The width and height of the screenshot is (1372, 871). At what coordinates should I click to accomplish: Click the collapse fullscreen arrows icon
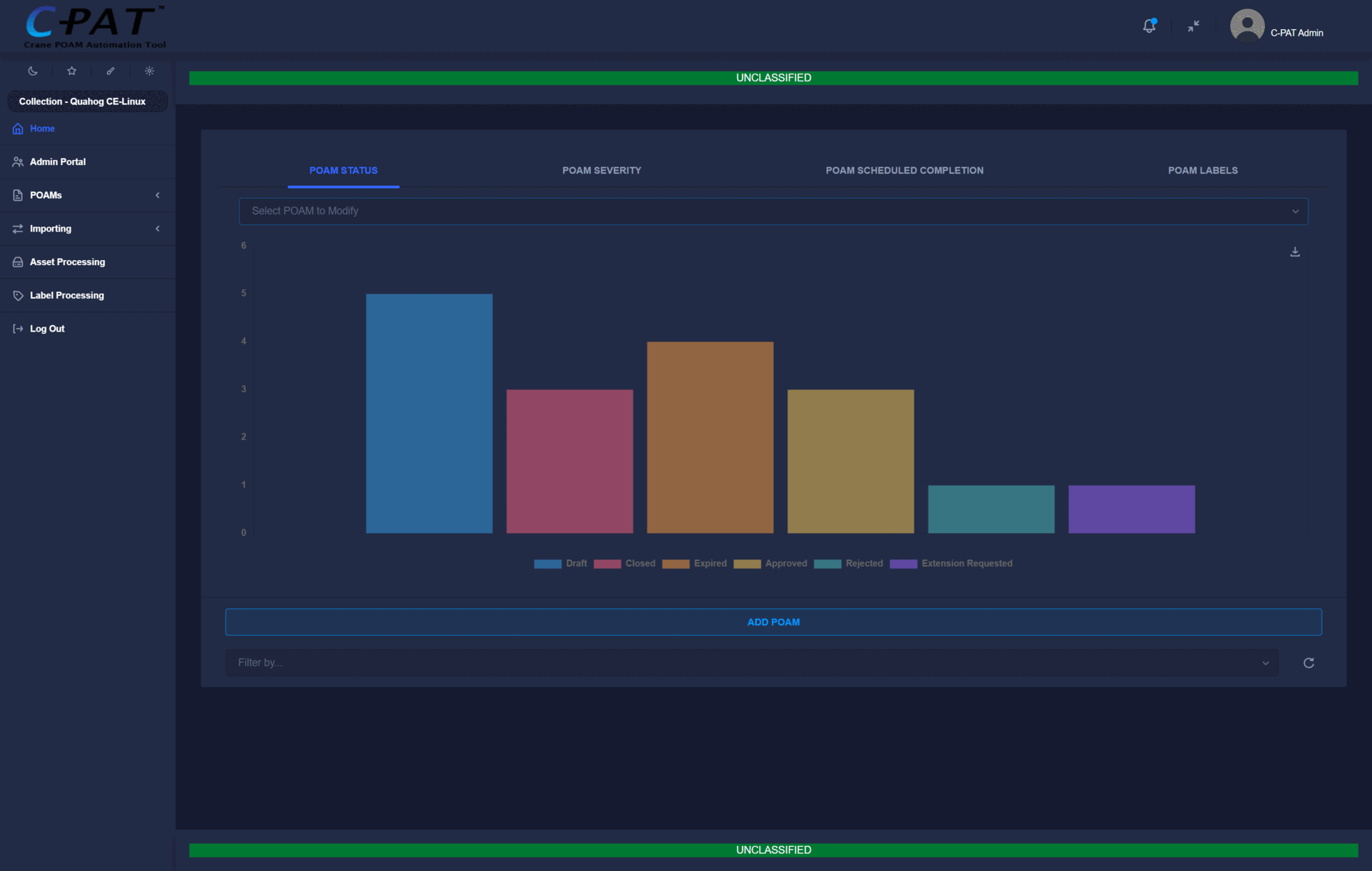(1193, 26)
